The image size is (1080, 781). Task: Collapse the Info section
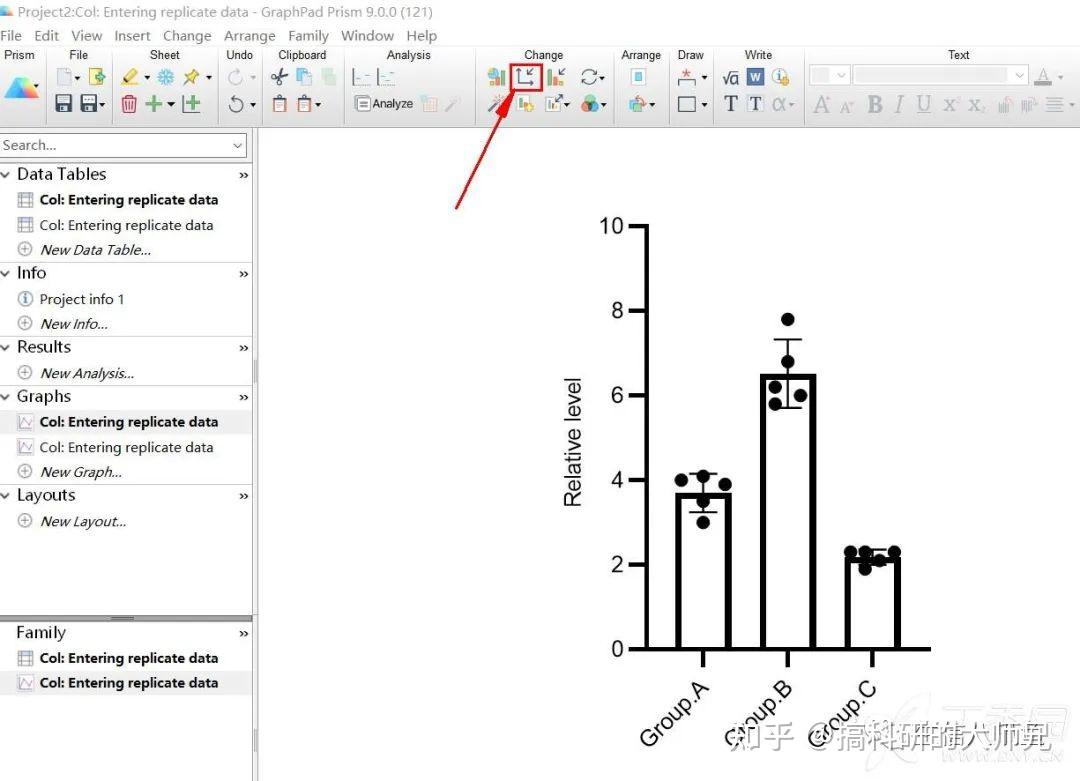(6, 273)
